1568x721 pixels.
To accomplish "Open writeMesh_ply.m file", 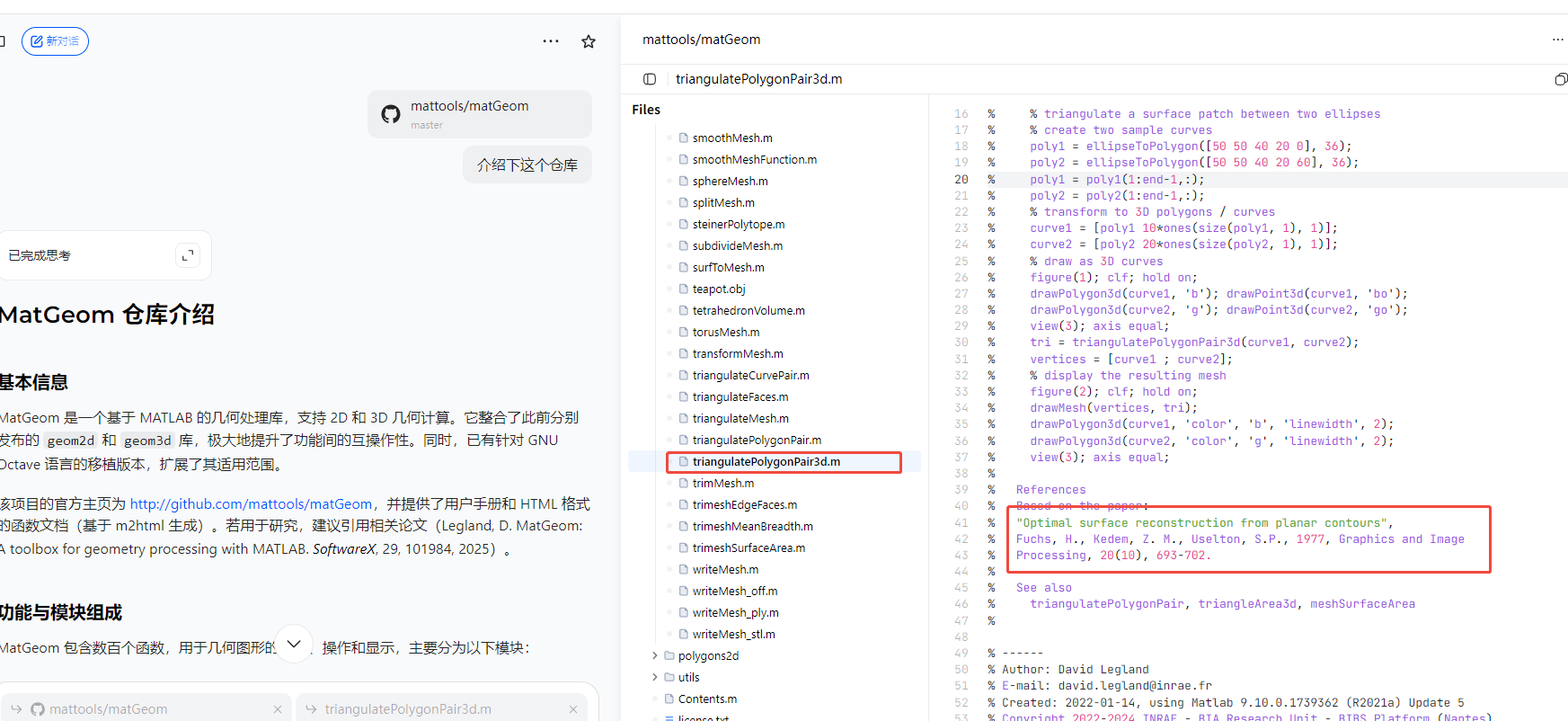I will (x=736, y=612).
